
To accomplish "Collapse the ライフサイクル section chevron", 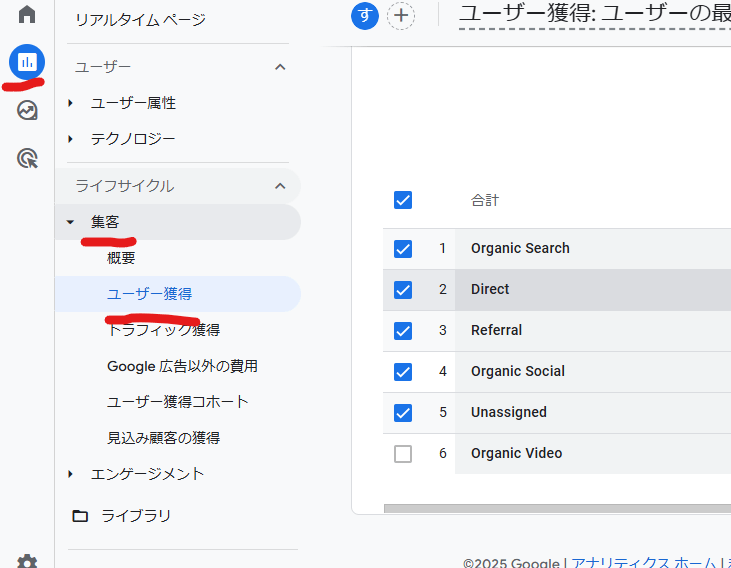I will click(280, 186).
